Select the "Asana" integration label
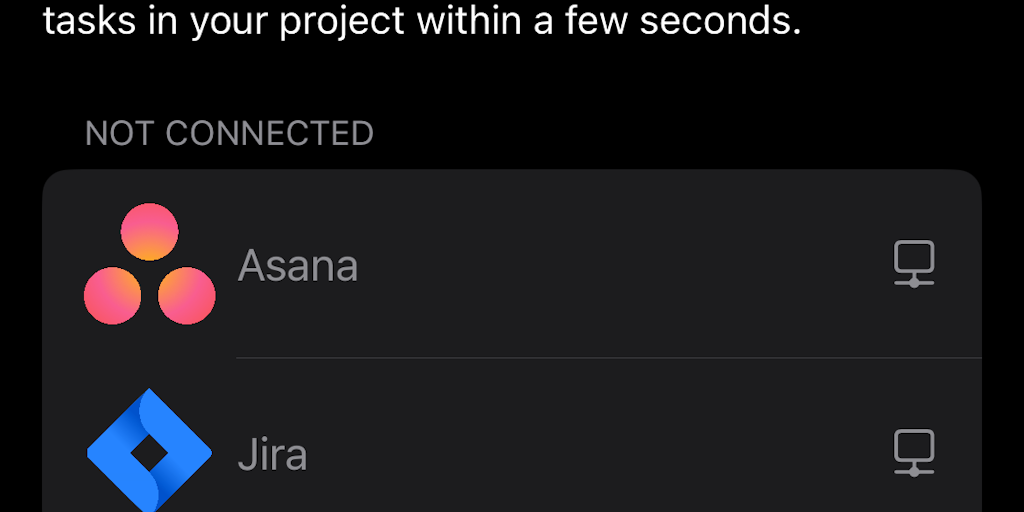The width and height of the screenshot is (1024, 512). 298,266
